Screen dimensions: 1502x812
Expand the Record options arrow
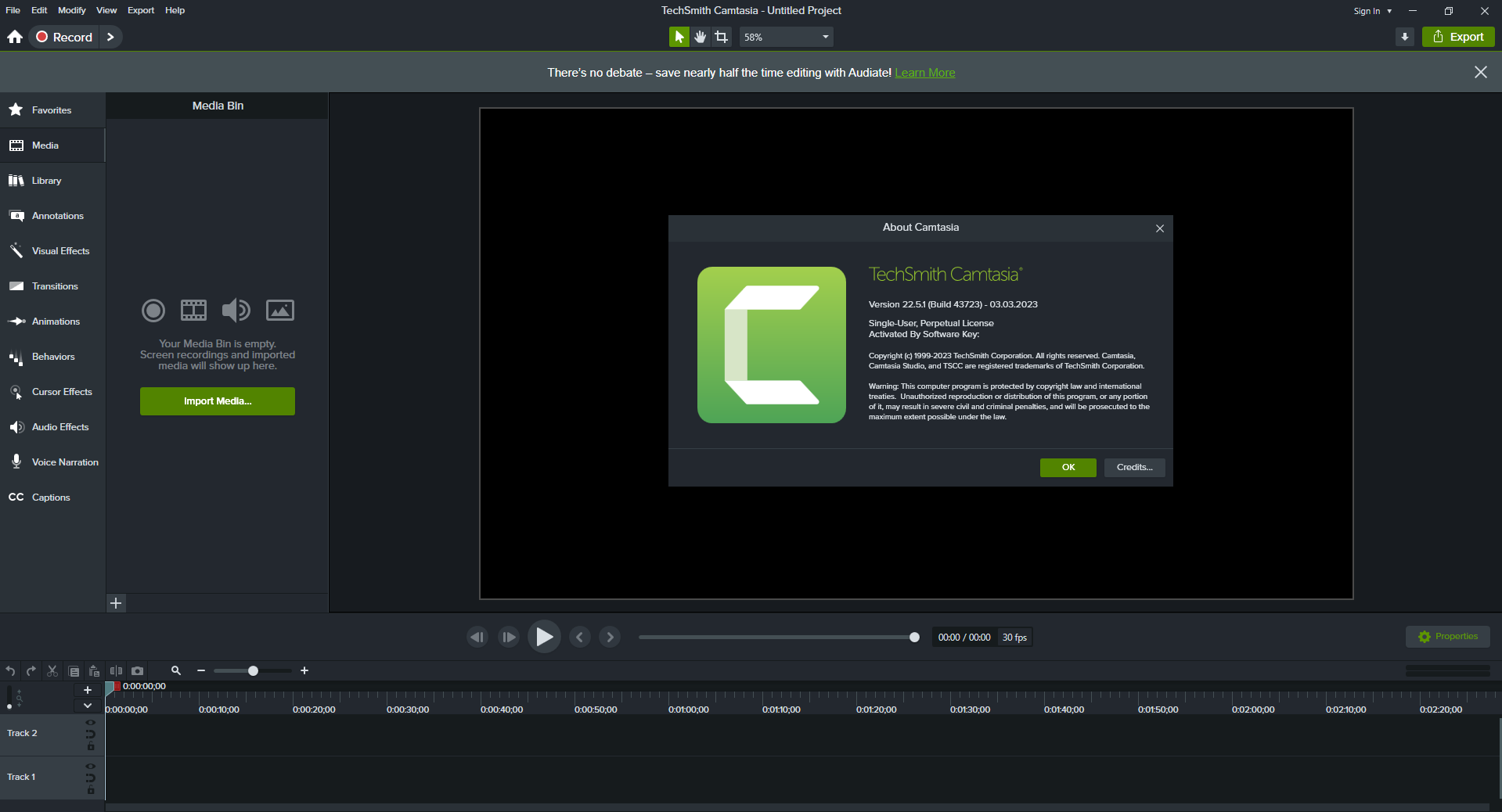pyautogui.click(x=110, y=37)
